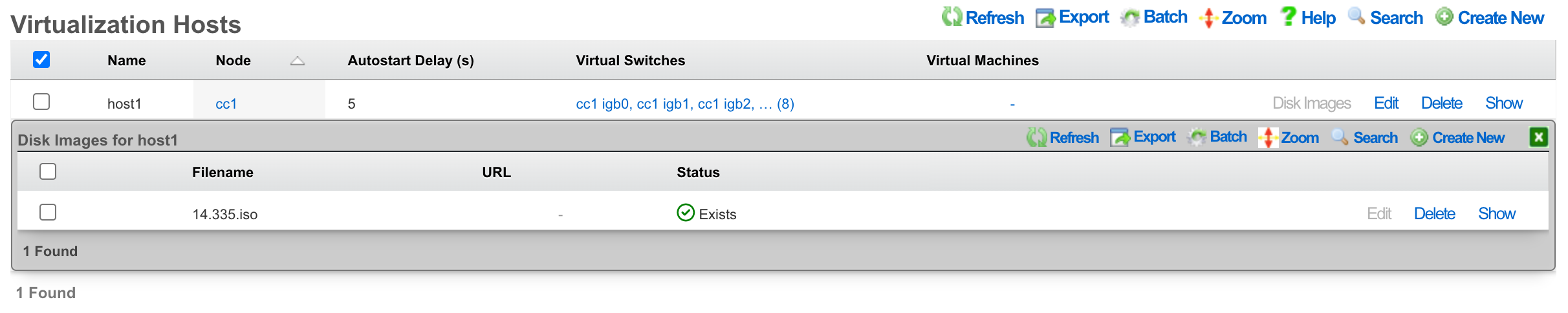Click Edit for host1
The width and height of the screenshot is (1568, 313).
point(1386,103)
